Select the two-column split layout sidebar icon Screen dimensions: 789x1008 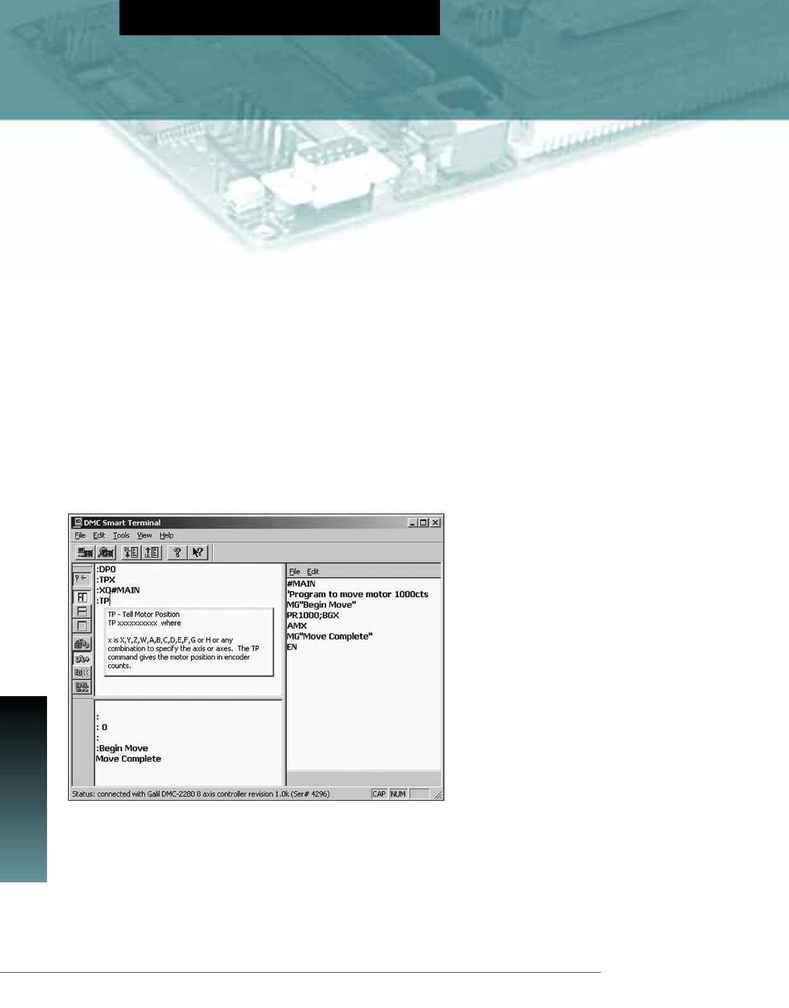[x=82, y=597]
